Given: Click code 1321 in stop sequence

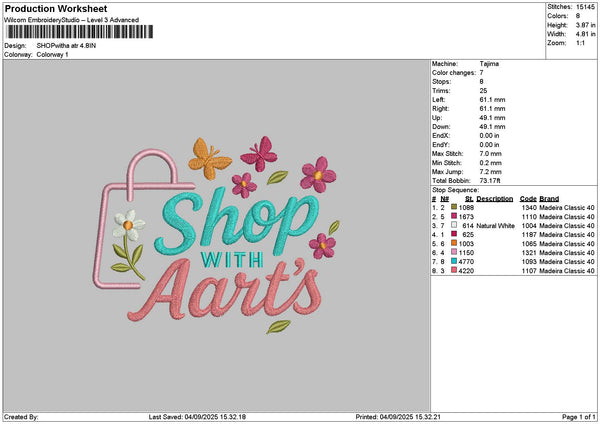Looking at the screenshot, I should coord(529,253).
